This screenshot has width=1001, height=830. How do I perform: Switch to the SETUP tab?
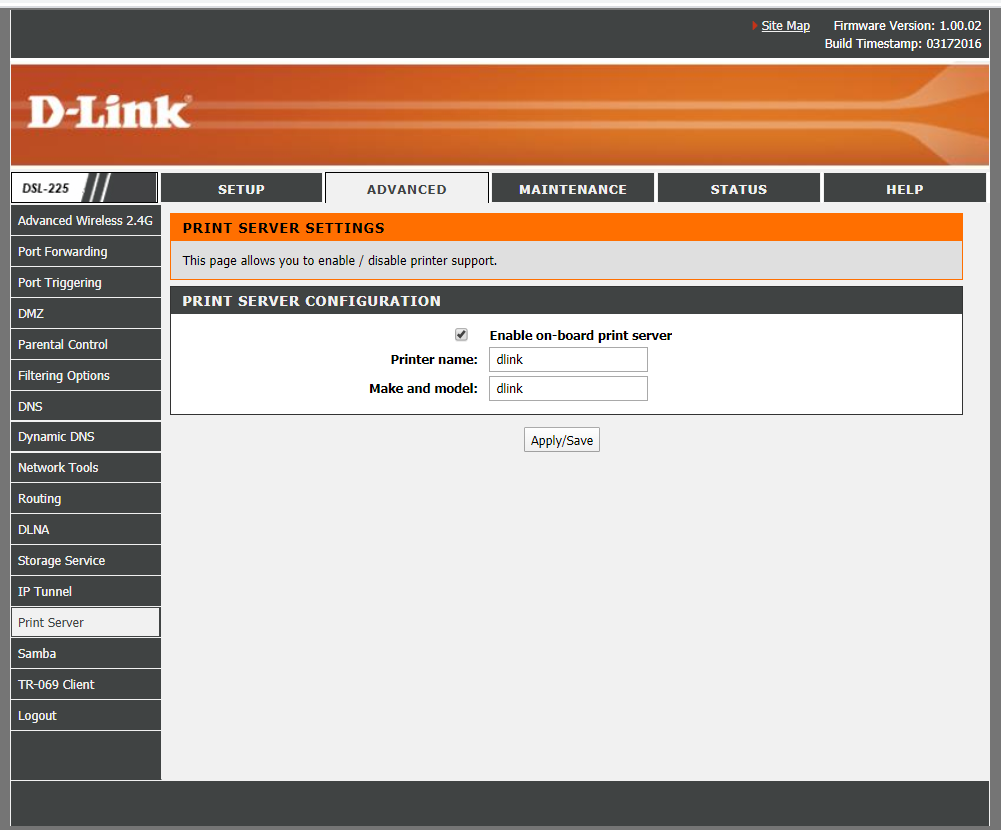241,189
